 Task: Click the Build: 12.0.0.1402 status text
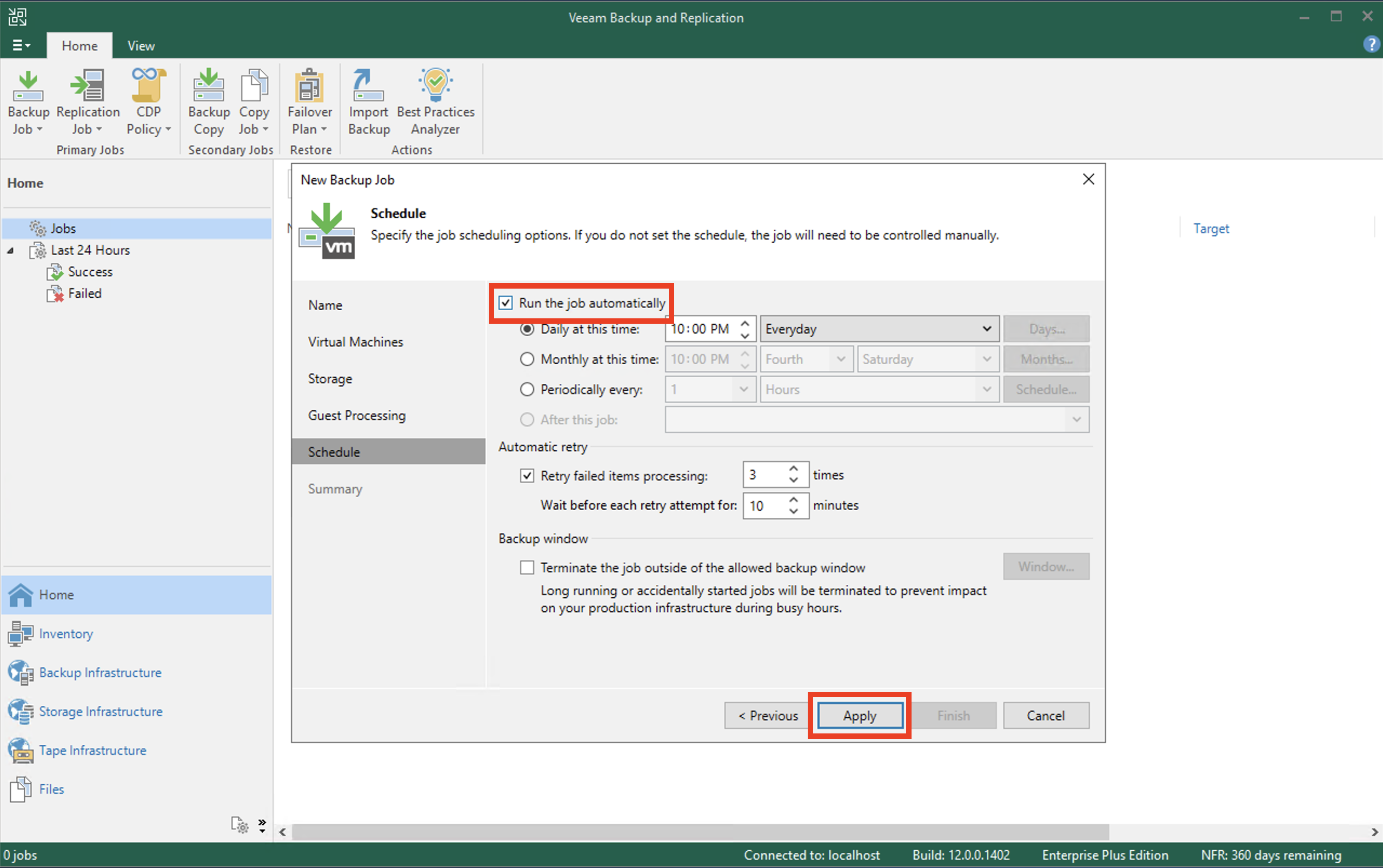tap(961, 856)
